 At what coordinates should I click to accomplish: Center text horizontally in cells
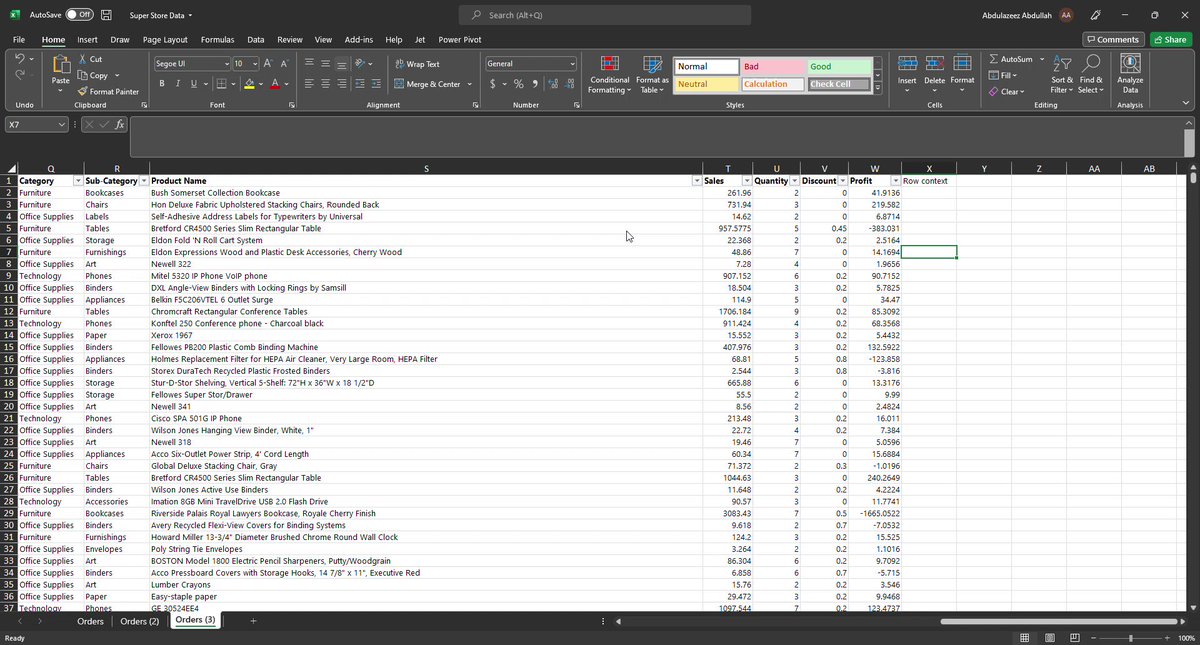pyautogui.click(x=326, y=84)
